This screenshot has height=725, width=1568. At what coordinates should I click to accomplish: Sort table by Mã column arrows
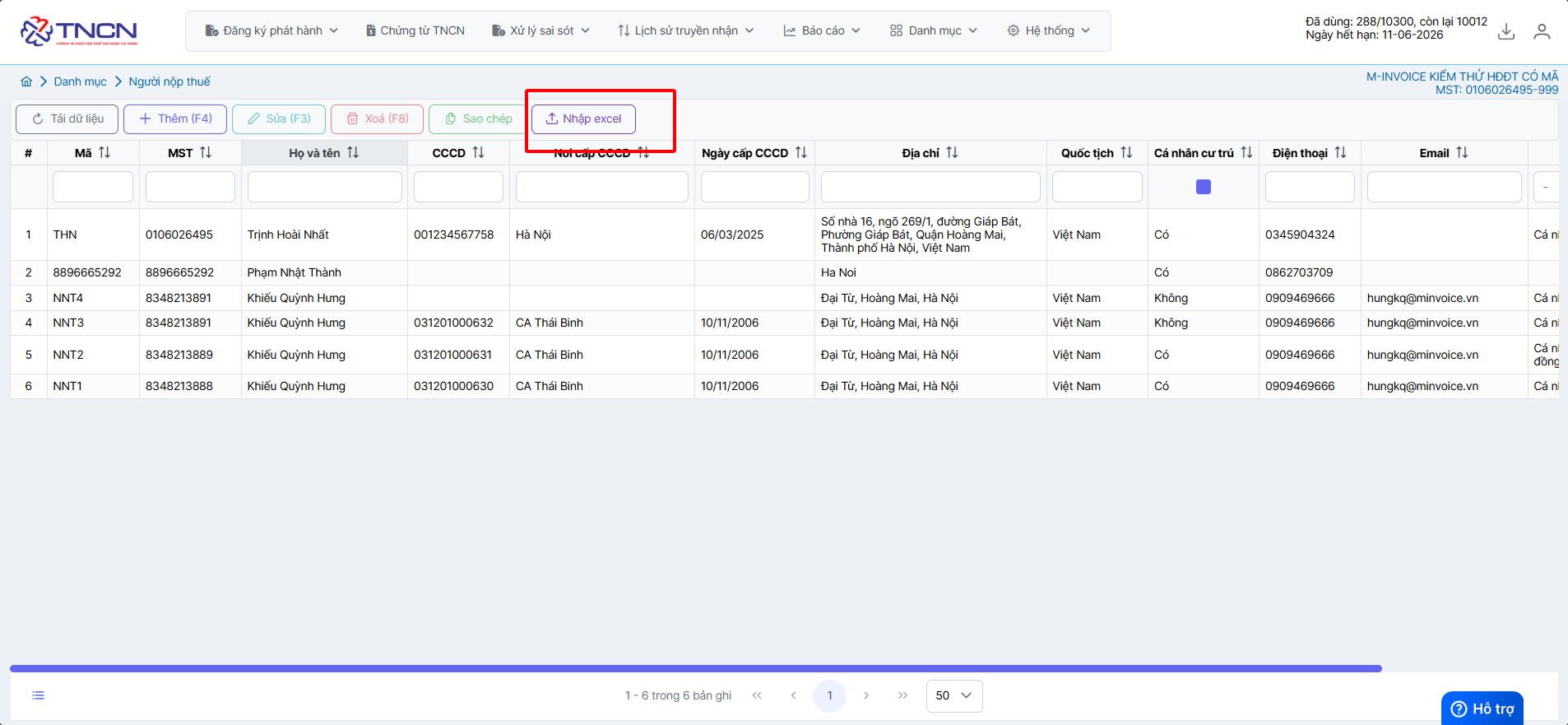[x=104, y=152]
